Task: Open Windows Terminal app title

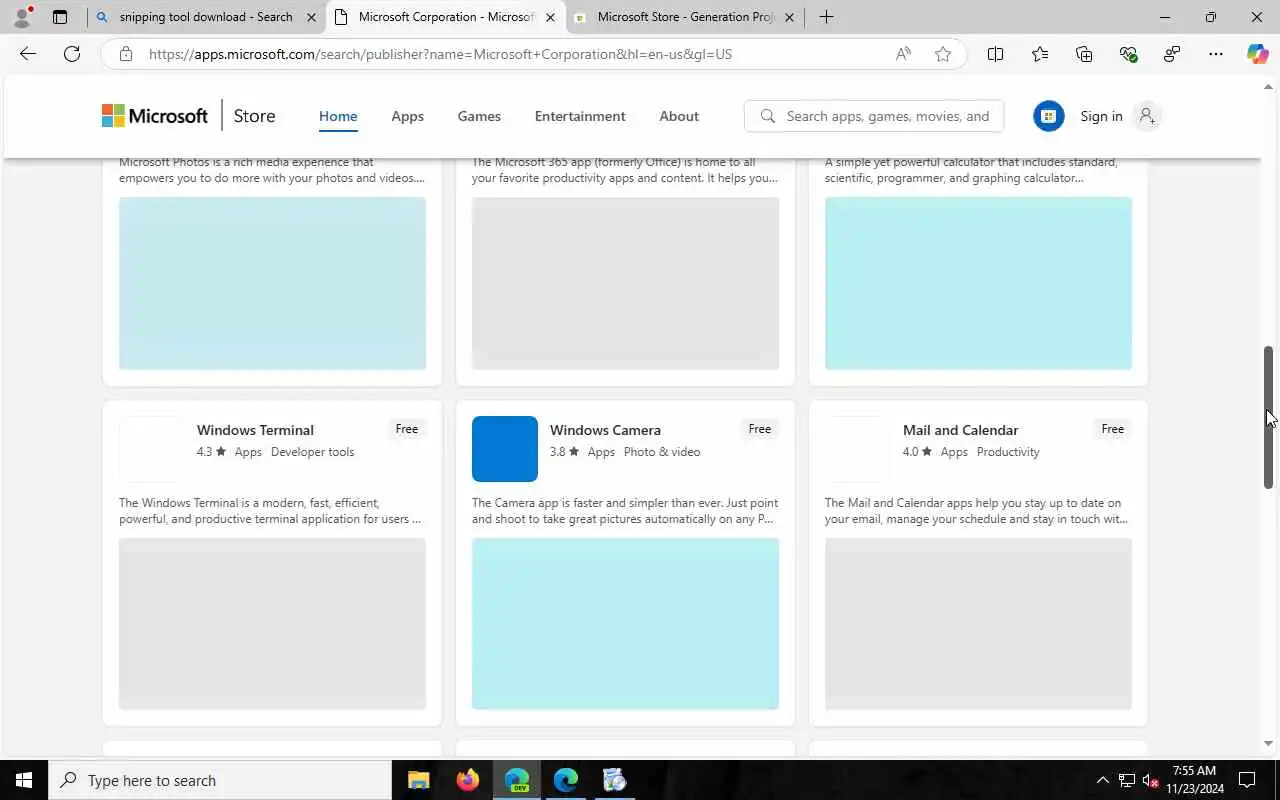Action: [255, 430]
